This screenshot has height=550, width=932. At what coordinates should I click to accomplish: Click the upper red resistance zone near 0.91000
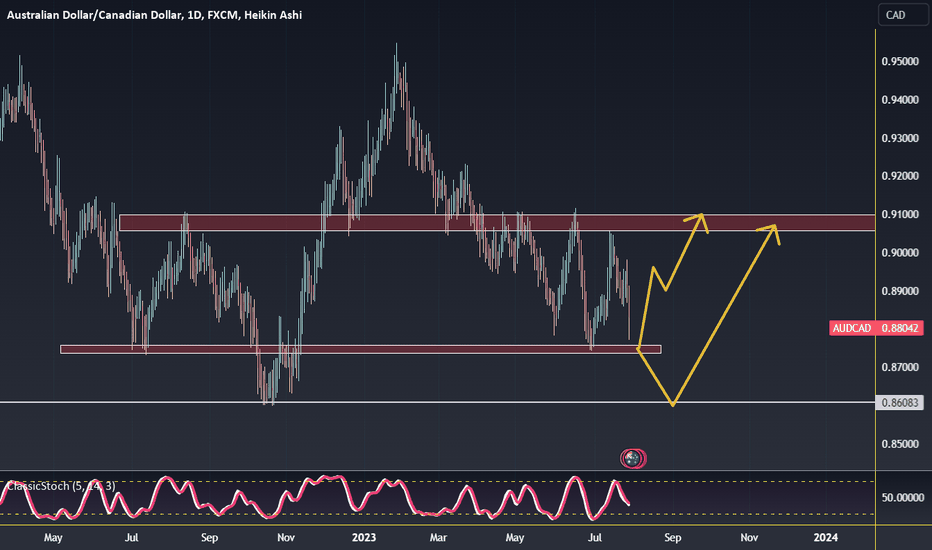click(497, 222)
